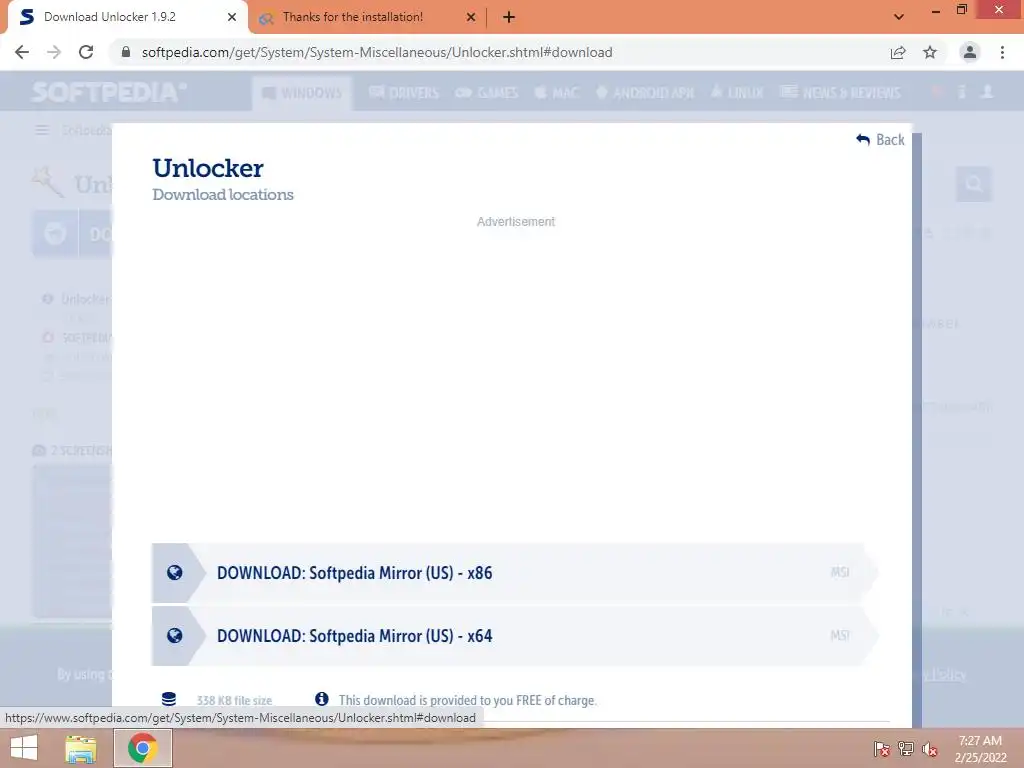Image resolution: width=1024 pixels, height=768 pixels.
Task: Click the 'Unlocker' dialog heading
Action: point(208,168)
